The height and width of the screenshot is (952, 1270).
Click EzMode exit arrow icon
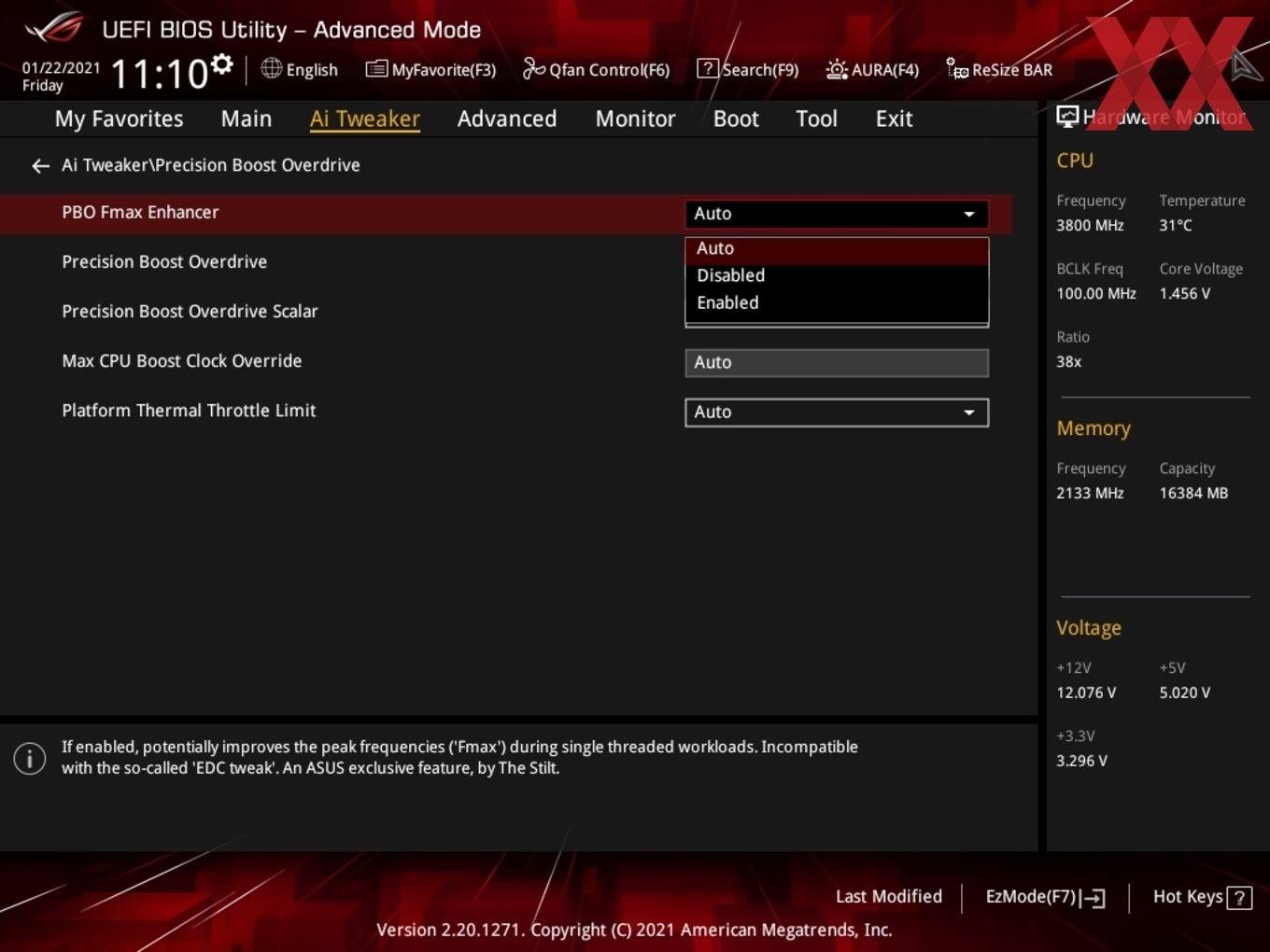1094,898
